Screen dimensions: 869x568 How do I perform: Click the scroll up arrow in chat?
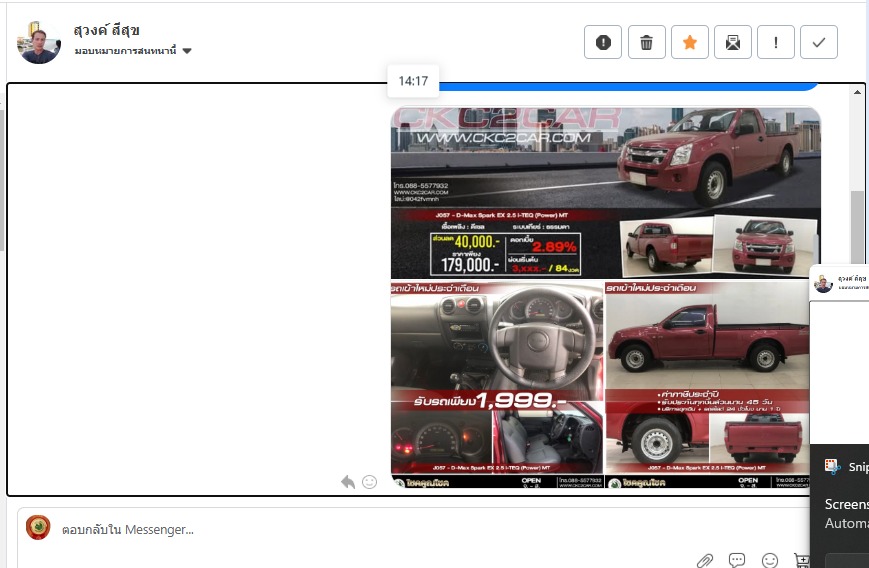[857, 92]
